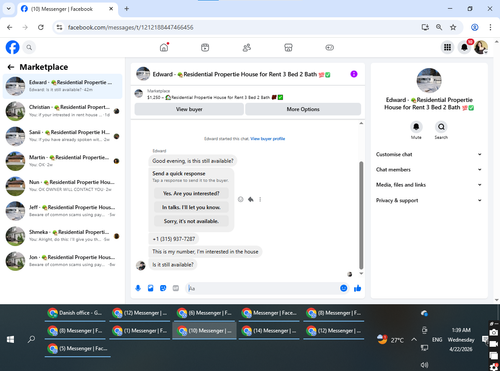Open the Friends icon in top nav
The image size is (500, 371).
pos(247,48)
